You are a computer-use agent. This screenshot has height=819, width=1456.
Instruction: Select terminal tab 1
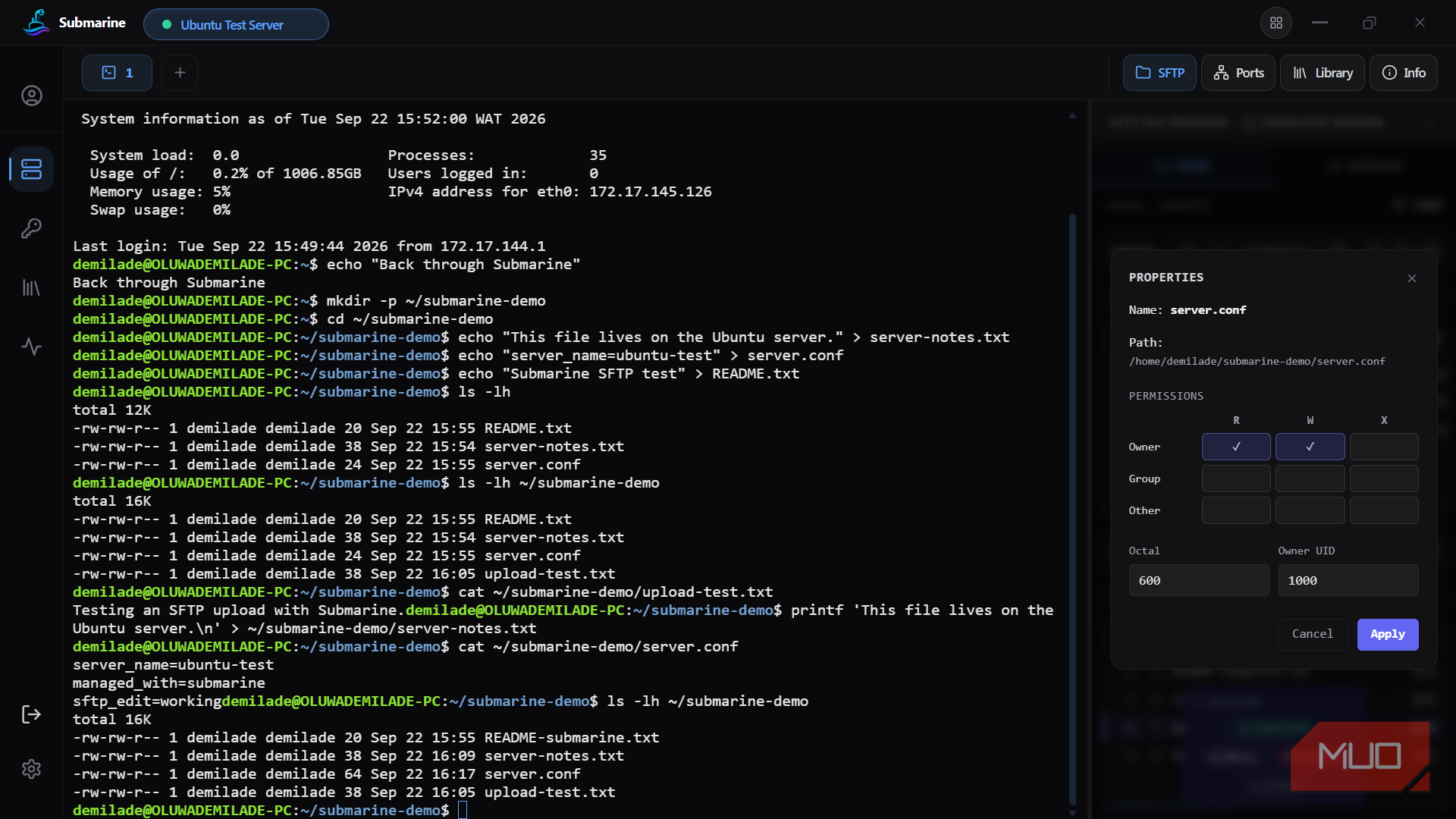(x=117, y=73)
